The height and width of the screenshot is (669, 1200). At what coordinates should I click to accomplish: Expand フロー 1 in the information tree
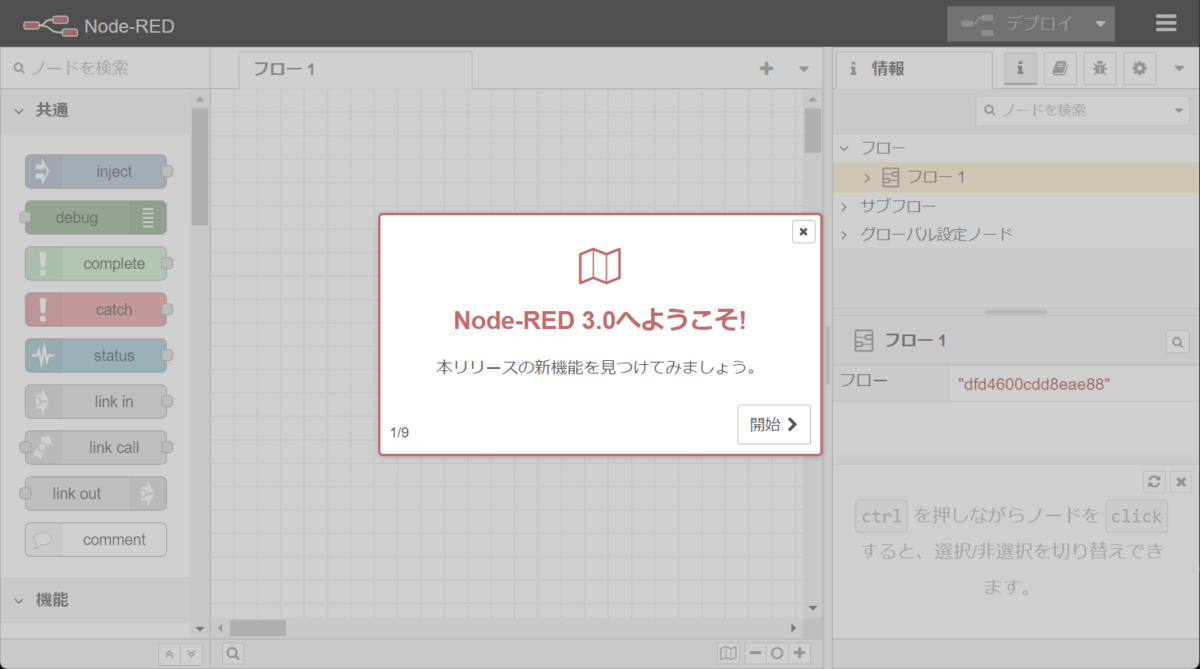(869, 177)
